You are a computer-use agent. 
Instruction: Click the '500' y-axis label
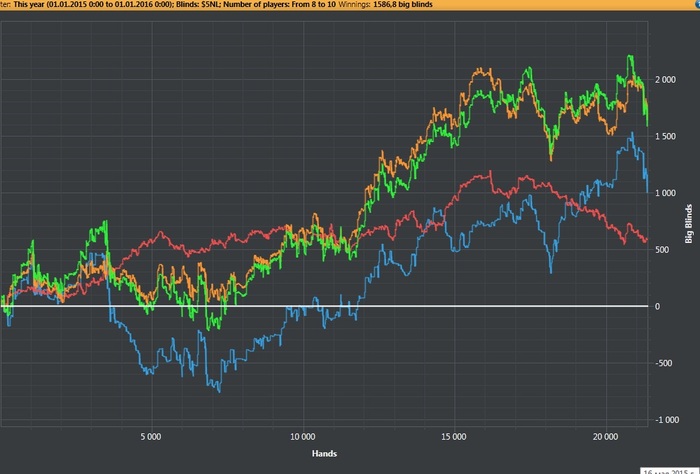coord(662,249)
